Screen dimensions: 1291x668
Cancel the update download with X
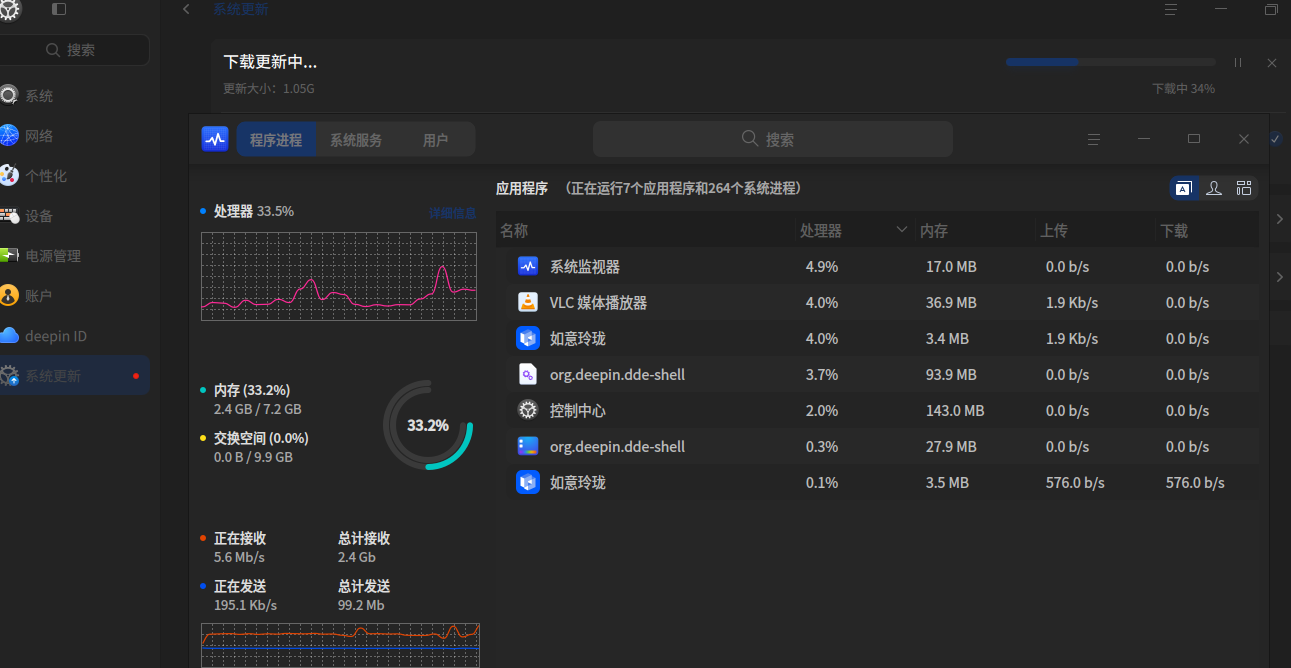(x=1272, y=63)
